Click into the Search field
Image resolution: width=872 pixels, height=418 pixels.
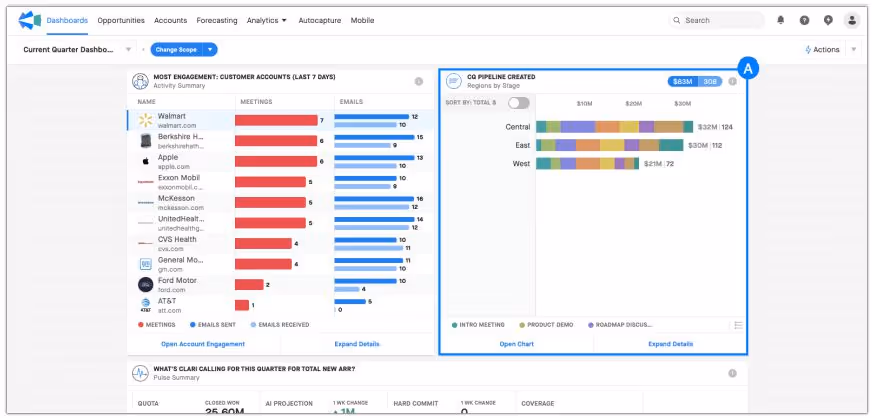pyautogui.click(x=717, y=20)
